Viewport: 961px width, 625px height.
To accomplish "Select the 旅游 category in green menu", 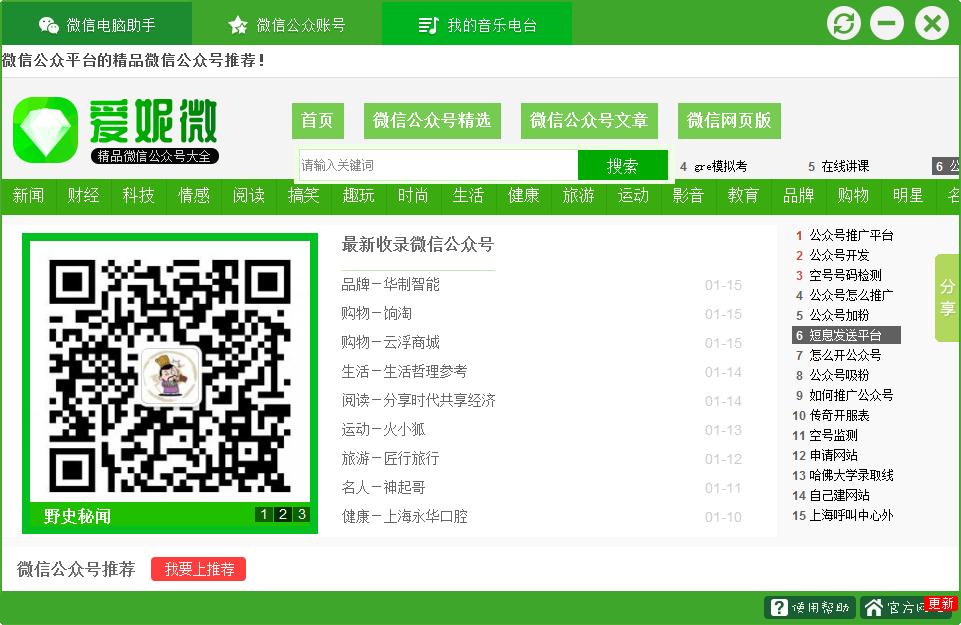I will pyautogui.click(x=578, y=196).
